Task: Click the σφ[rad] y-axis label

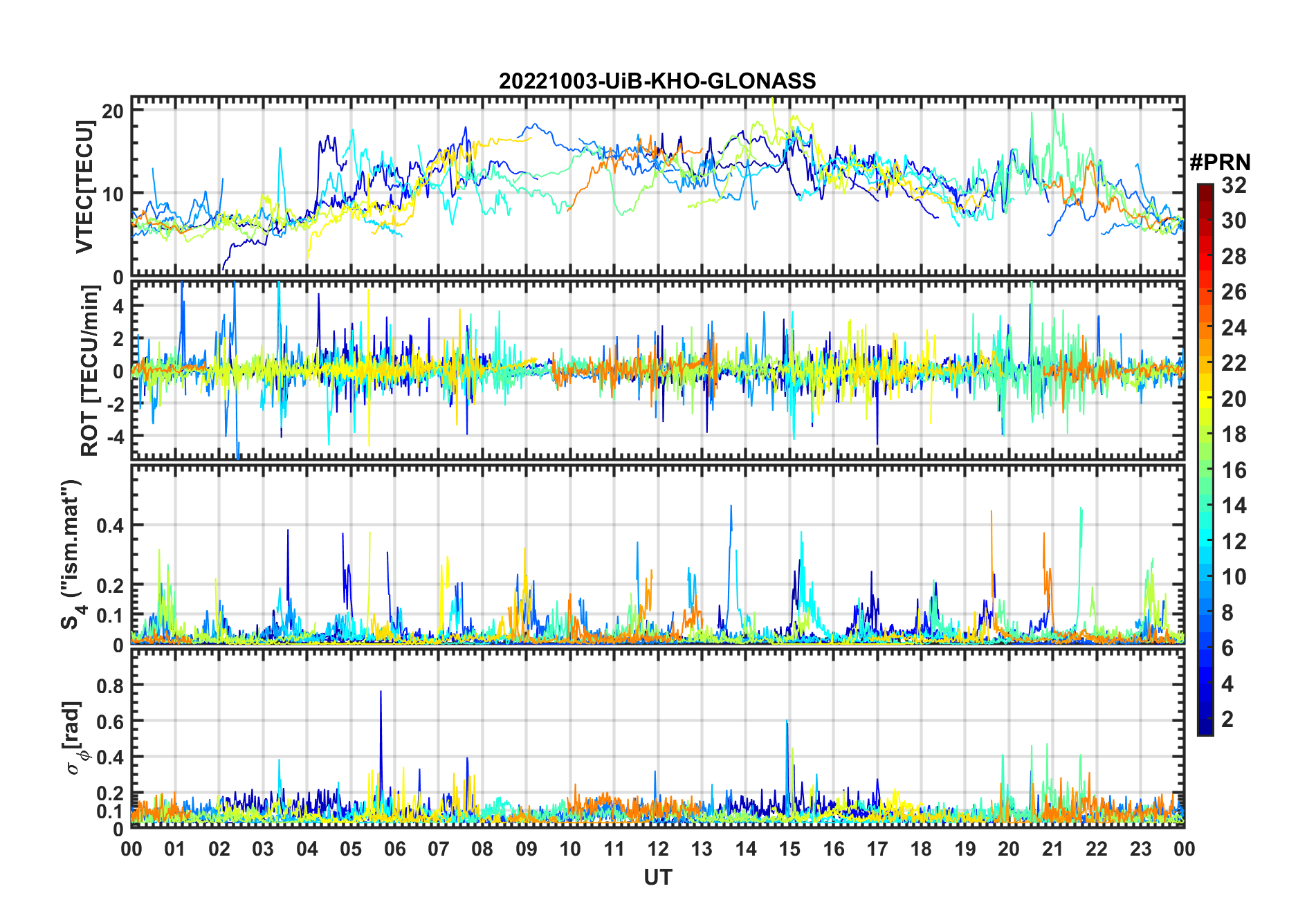Action: pyautogui.click(x=75, y=738)
